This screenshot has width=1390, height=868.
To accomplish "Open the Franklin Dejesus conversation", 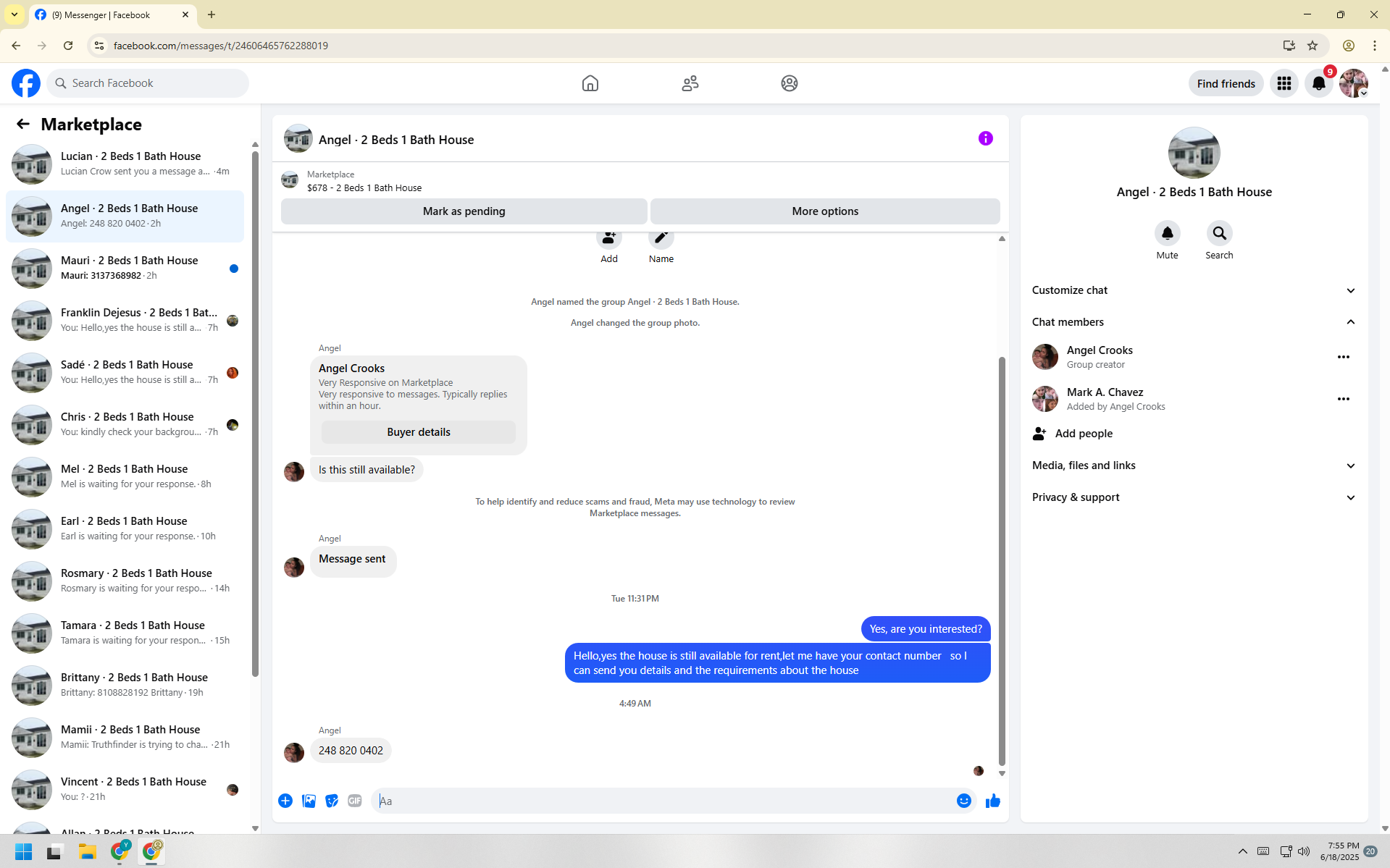I will (125, 321).
